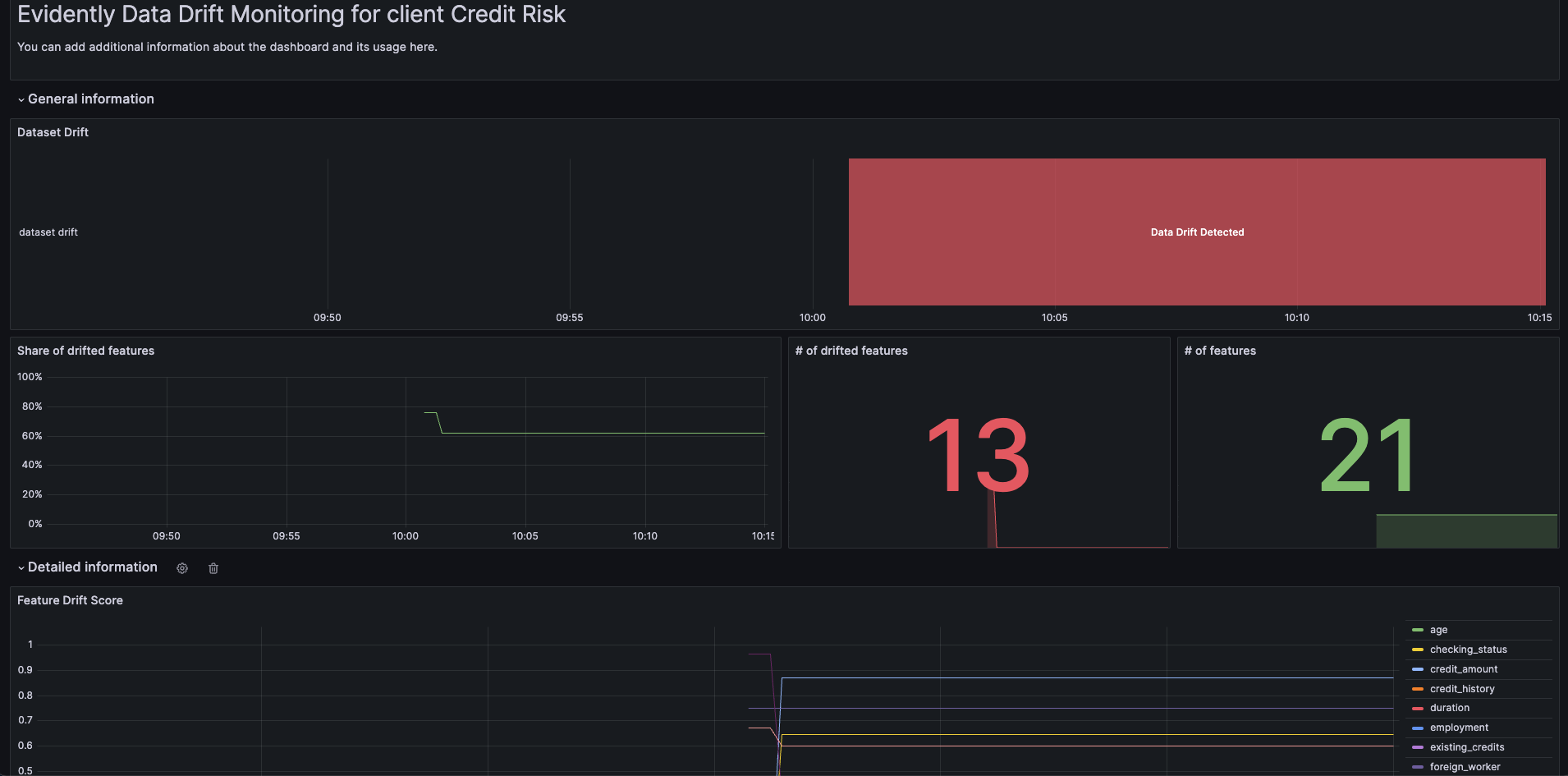Open the Share of drifted features panel title
The height and width of the screenshot is (776, 1568).
(x=85, y=351)
